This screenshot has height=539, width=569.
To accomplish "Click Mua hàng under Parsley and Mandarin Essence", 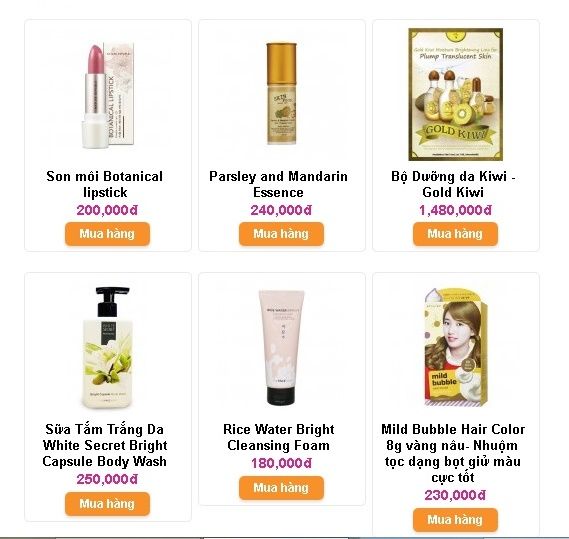I will [x=281, y=234].
